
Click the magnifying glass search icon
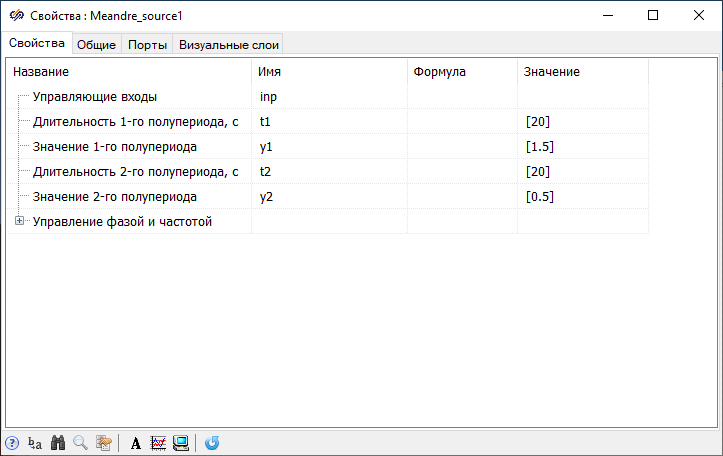tap(80, 443)
